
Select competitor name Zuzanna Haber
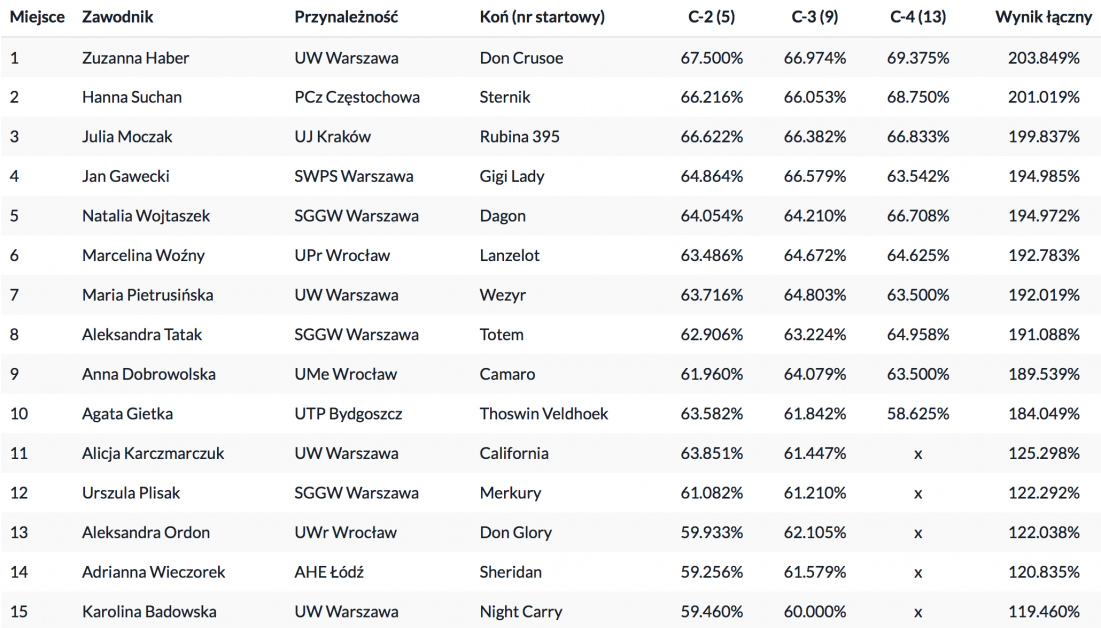click(x=135, y=58)
